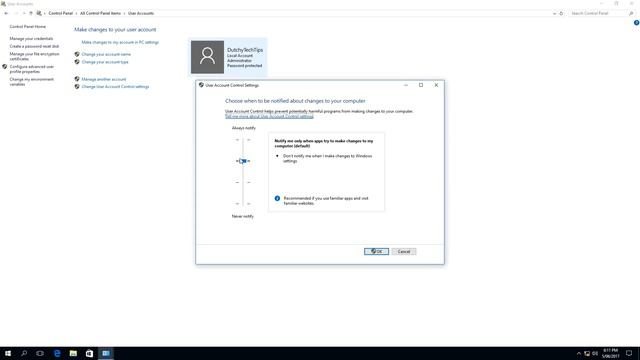Click OK in User Account Control Settings
The height and width of the screenshot is (360, 640).
tap(376, 251)
